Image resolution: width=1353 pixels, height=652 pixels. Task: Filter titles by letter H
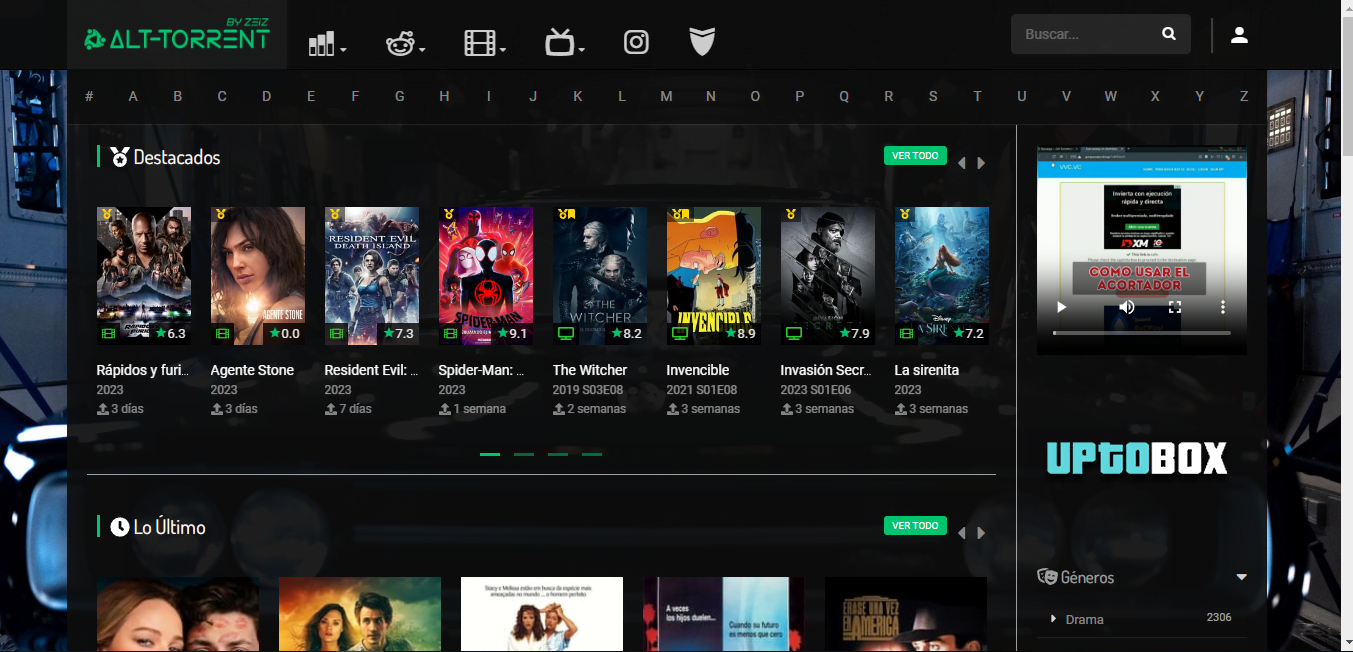(x=444, y=96)
